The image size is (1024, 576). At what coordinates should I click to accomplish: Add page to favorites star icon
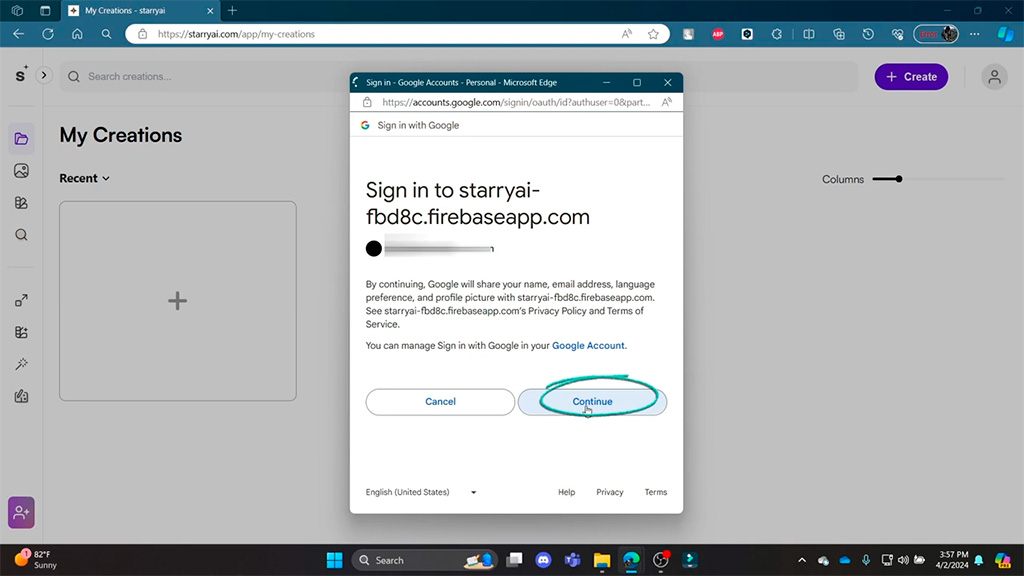tap(653, 34)
